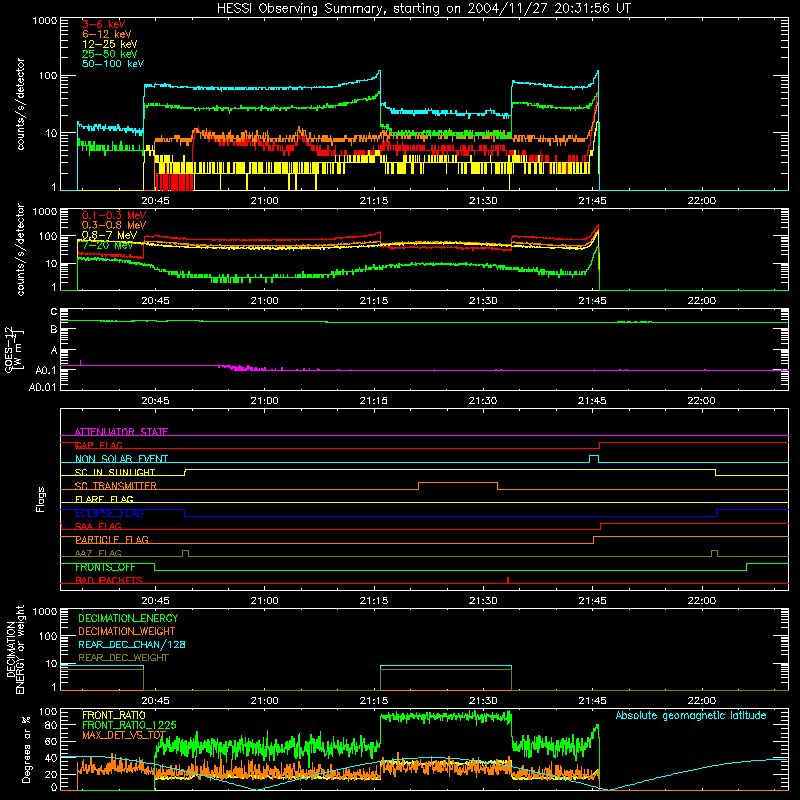Click the 0.3-0.8 MeV legend entry

[x=114, y=225]
